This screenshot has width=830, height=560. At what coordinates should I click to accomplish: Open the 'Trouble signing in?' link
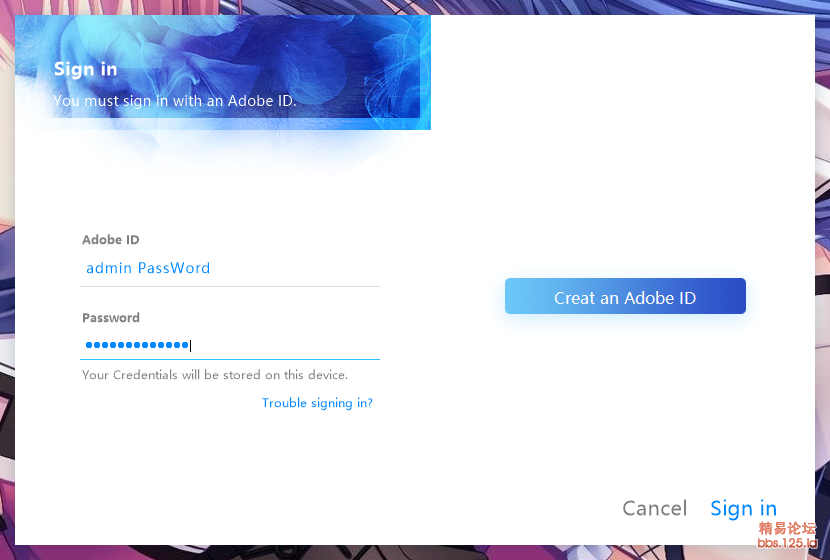pyautogui.click(x=317, y=403)
